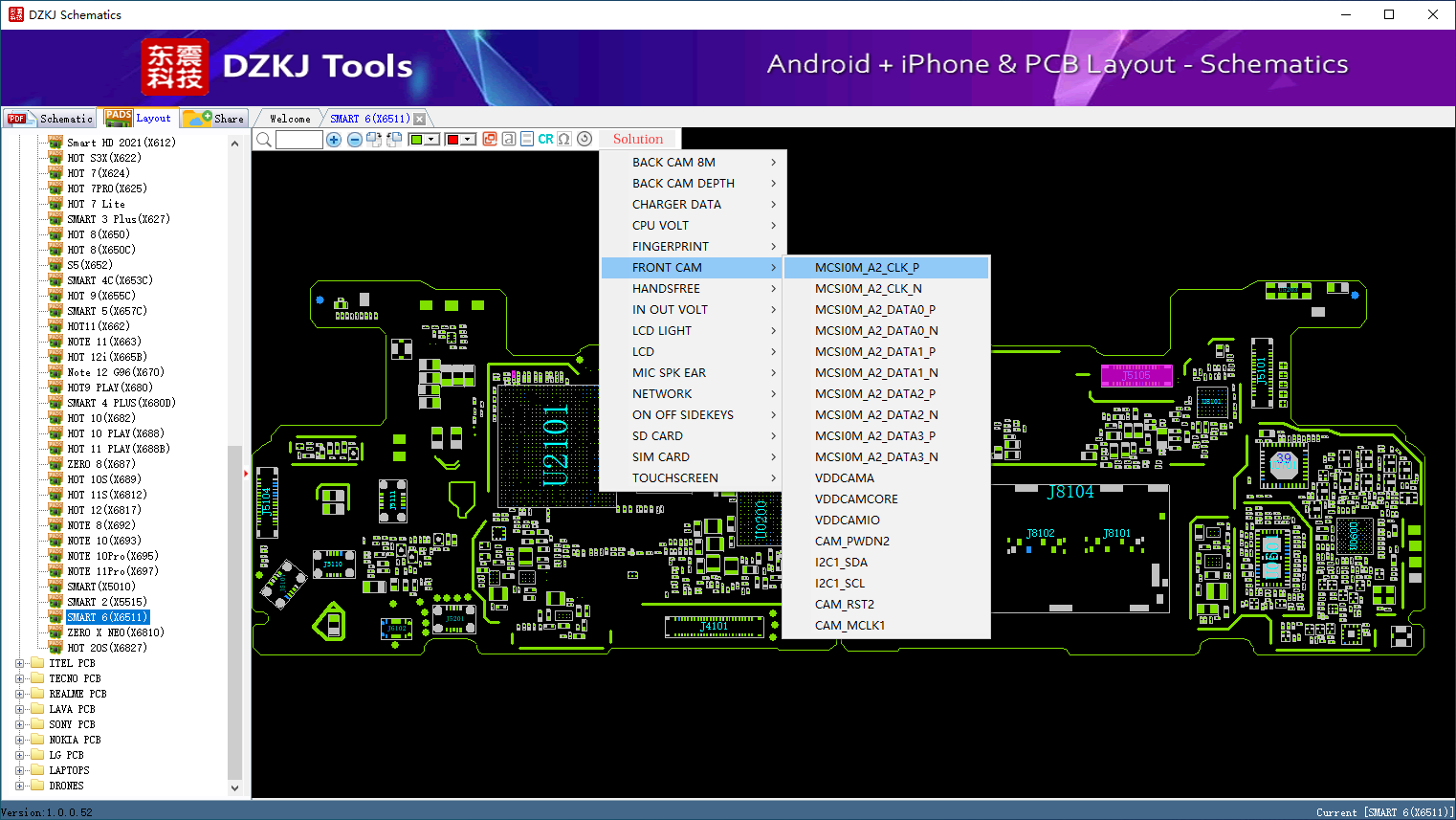The height and width of the screenshot is (820, 1456).
Task: Click the tree scrollbar down arrow
Action: [x=235, y=788]
